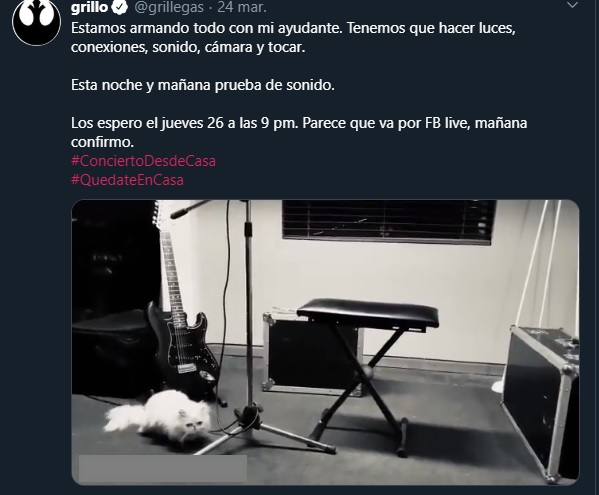Click the word 'confirmo.' in the tweet
The width and height of the screenshot is (599, 495).
click(102, 142)
